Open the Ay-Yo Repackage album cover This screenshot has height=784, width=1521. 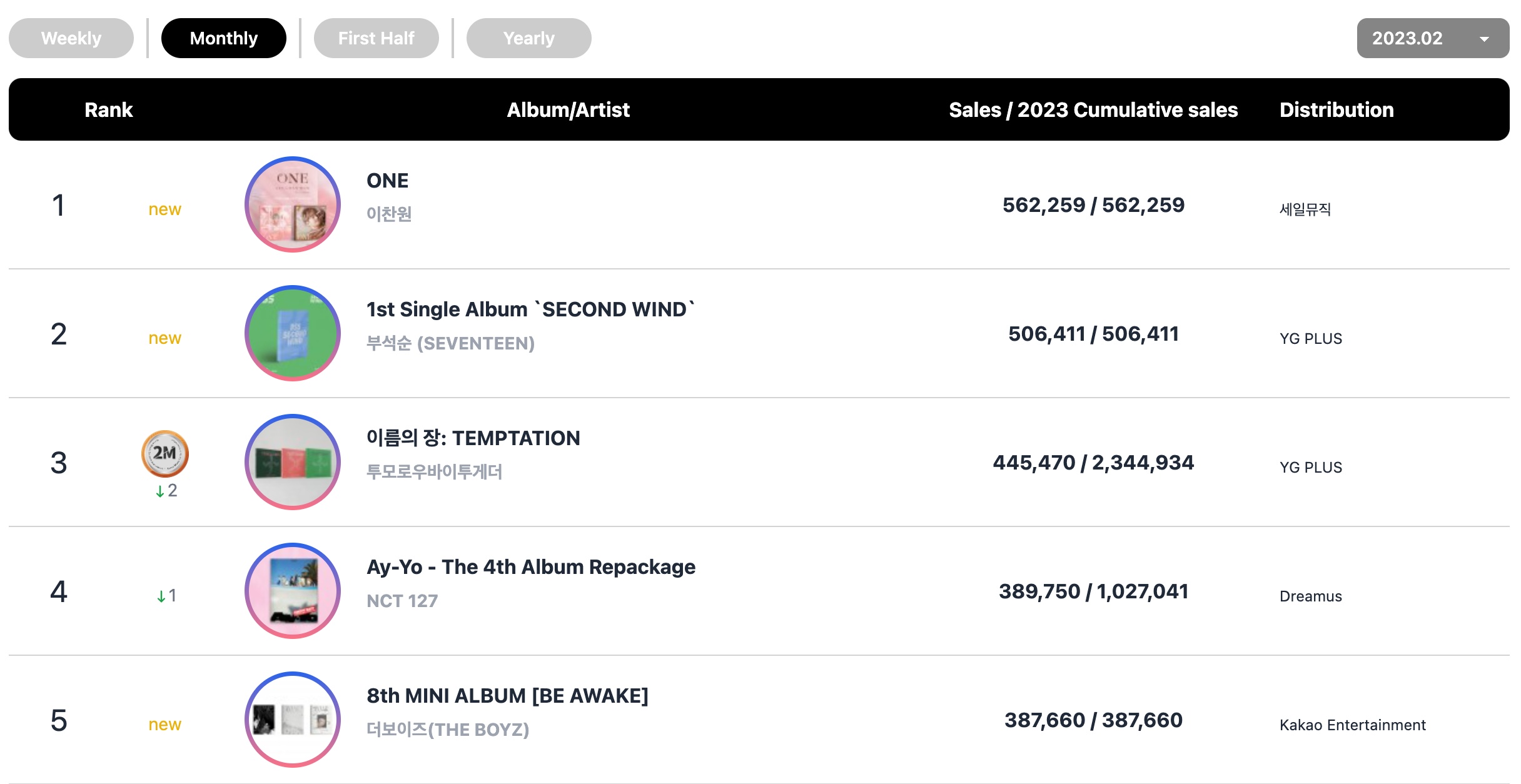[x=292, y=591]
